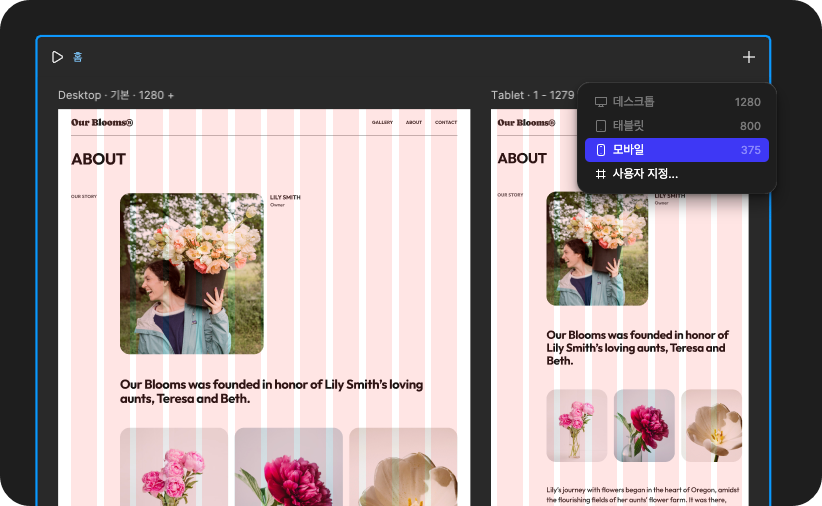Click ABOUT nav link in Desktop frame
This screenshot has width=822, height=506.
click(414, 122)
